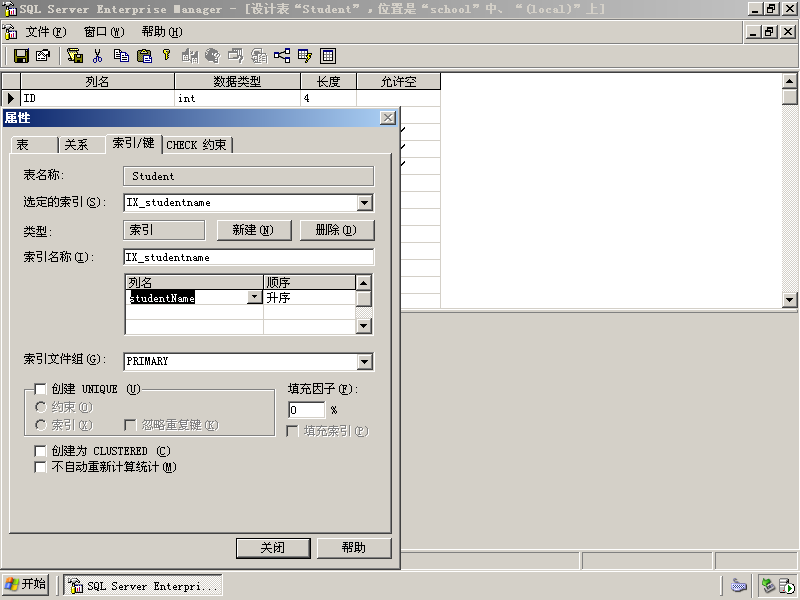
Task: Click the grayed-out window with question mark icon
Action: coord(236,56)
